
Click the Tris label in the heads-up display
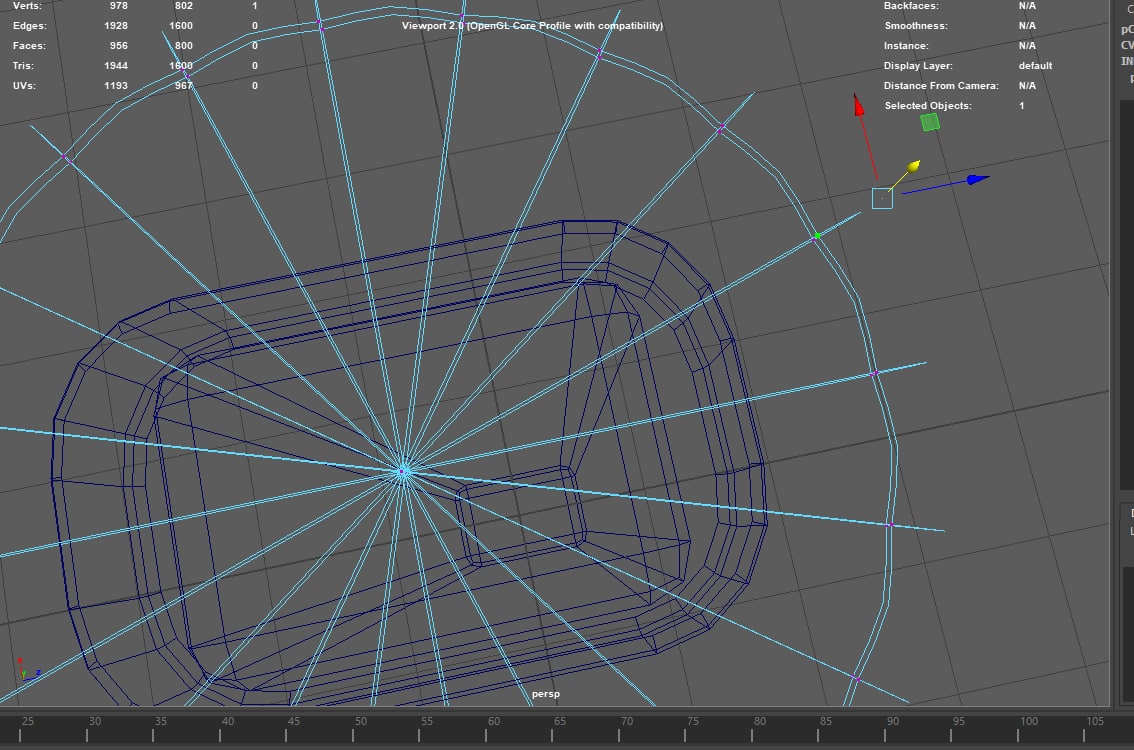[23, 66]
